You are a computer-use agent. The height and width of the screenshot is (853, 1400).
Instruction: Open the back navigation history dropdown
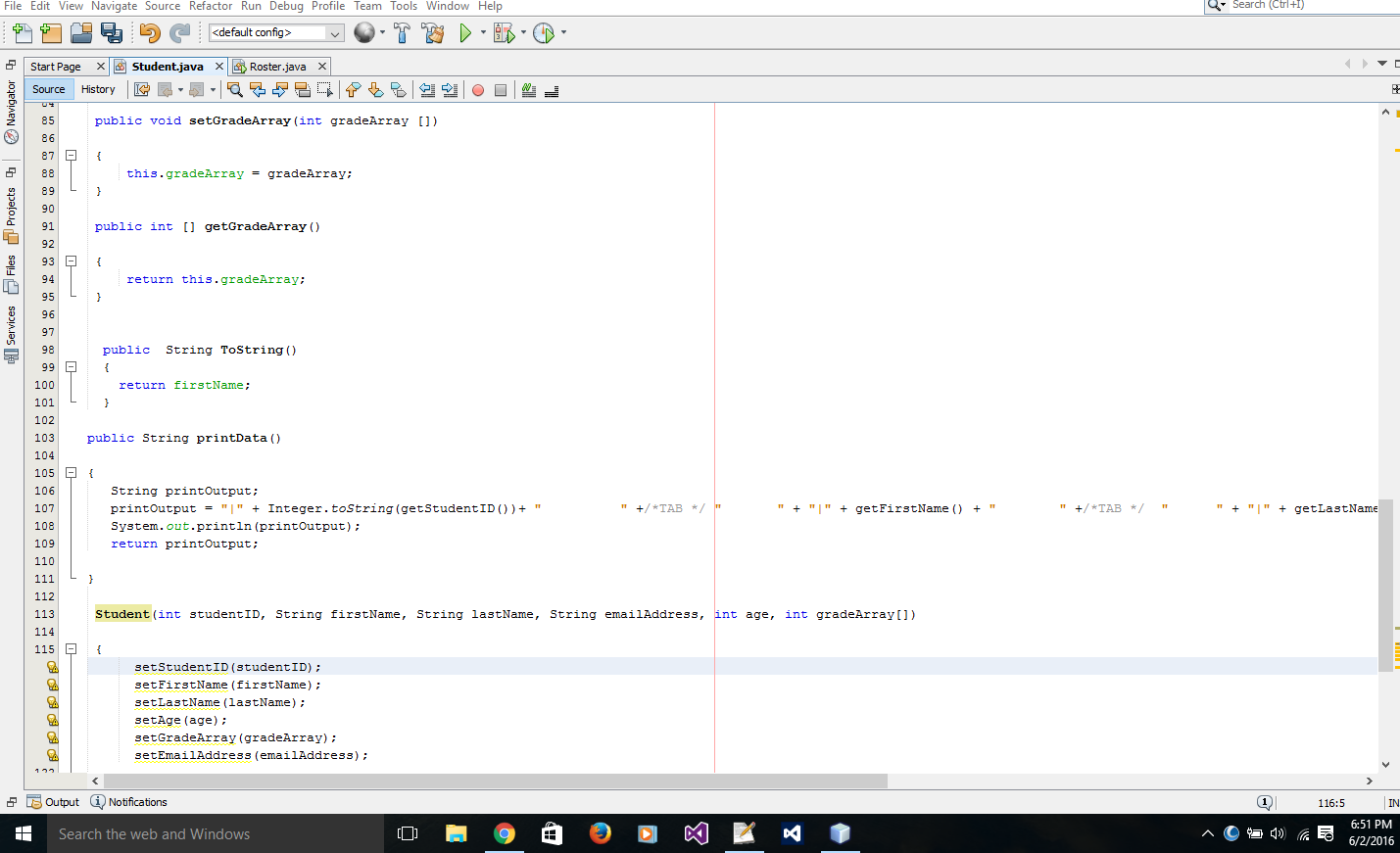point(179,89)
